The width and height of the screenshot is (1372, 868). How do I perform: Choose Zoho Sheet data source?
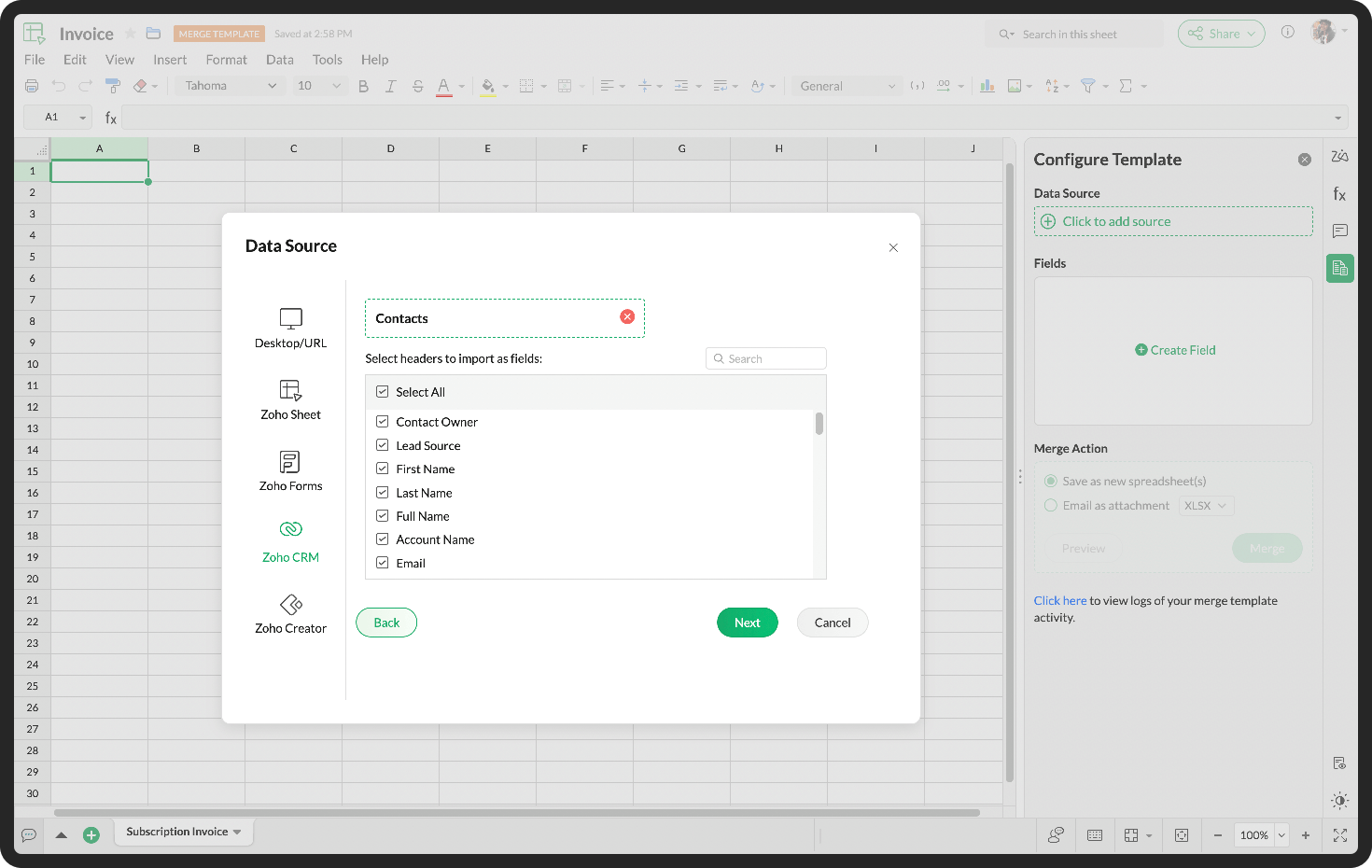tap(290, 400)
